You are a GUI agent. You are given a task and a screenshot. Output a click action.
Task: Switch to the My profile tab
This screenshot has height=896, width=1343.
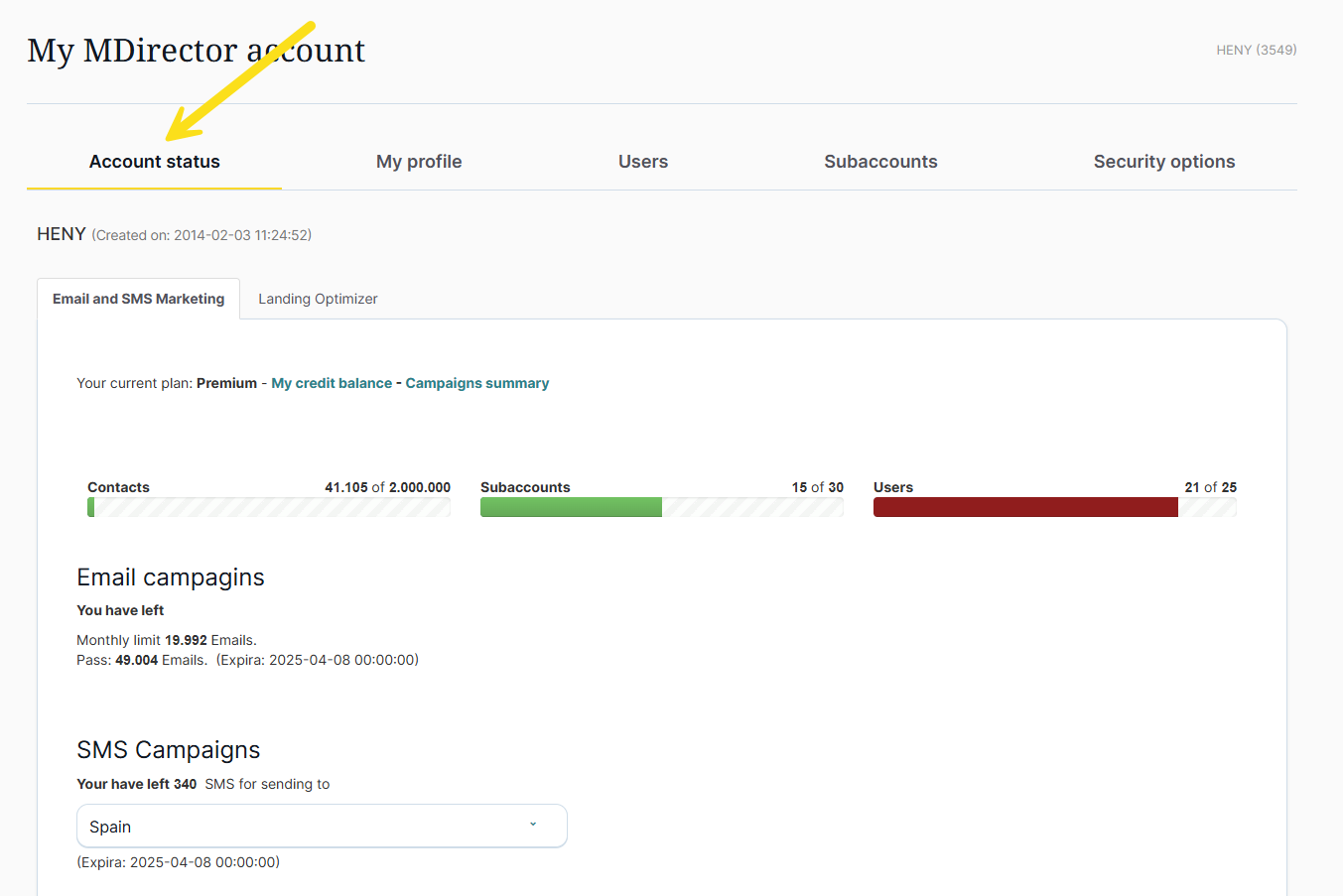[x=419, y=162]
